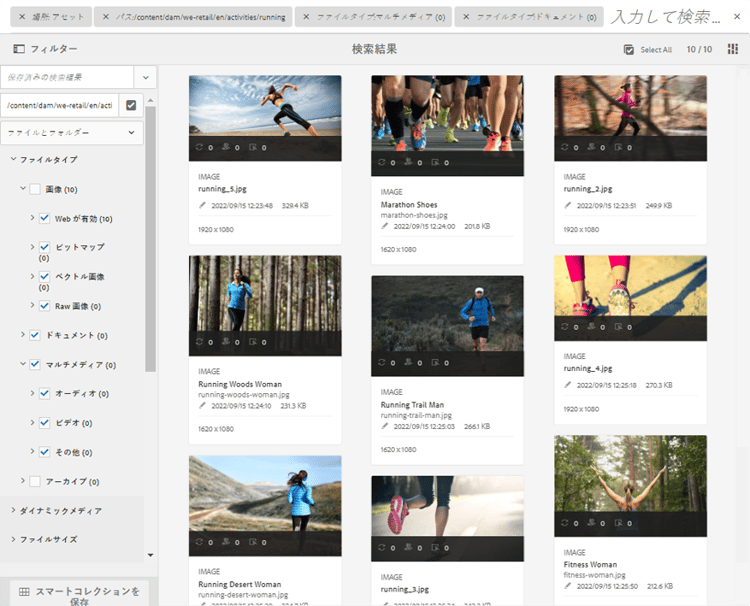Click the running_5.jpg stamp count icon

pos(226,147)
